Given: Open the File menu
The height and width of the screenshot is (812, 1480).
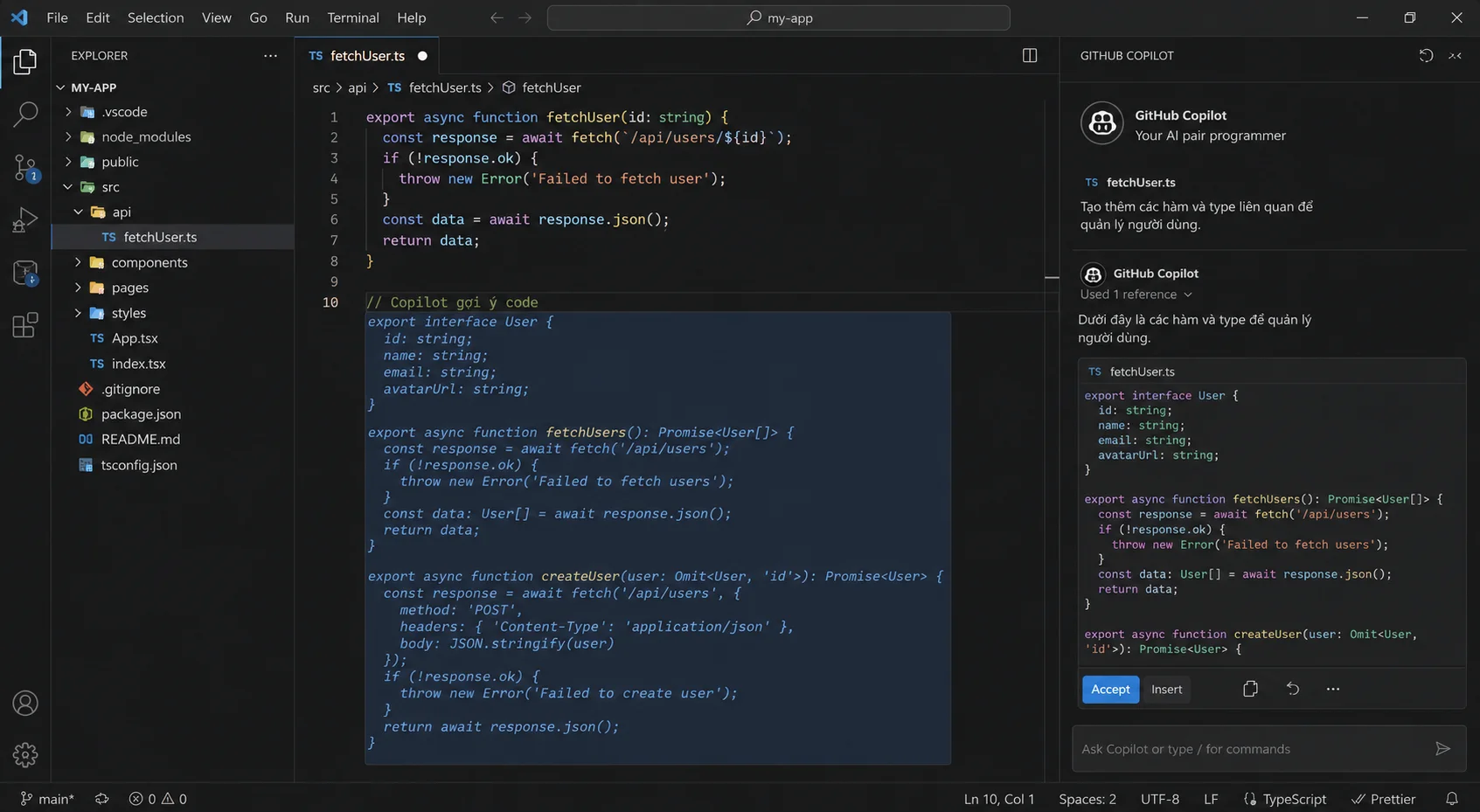Looking at the screenshot, I should [x=57, y=17].
